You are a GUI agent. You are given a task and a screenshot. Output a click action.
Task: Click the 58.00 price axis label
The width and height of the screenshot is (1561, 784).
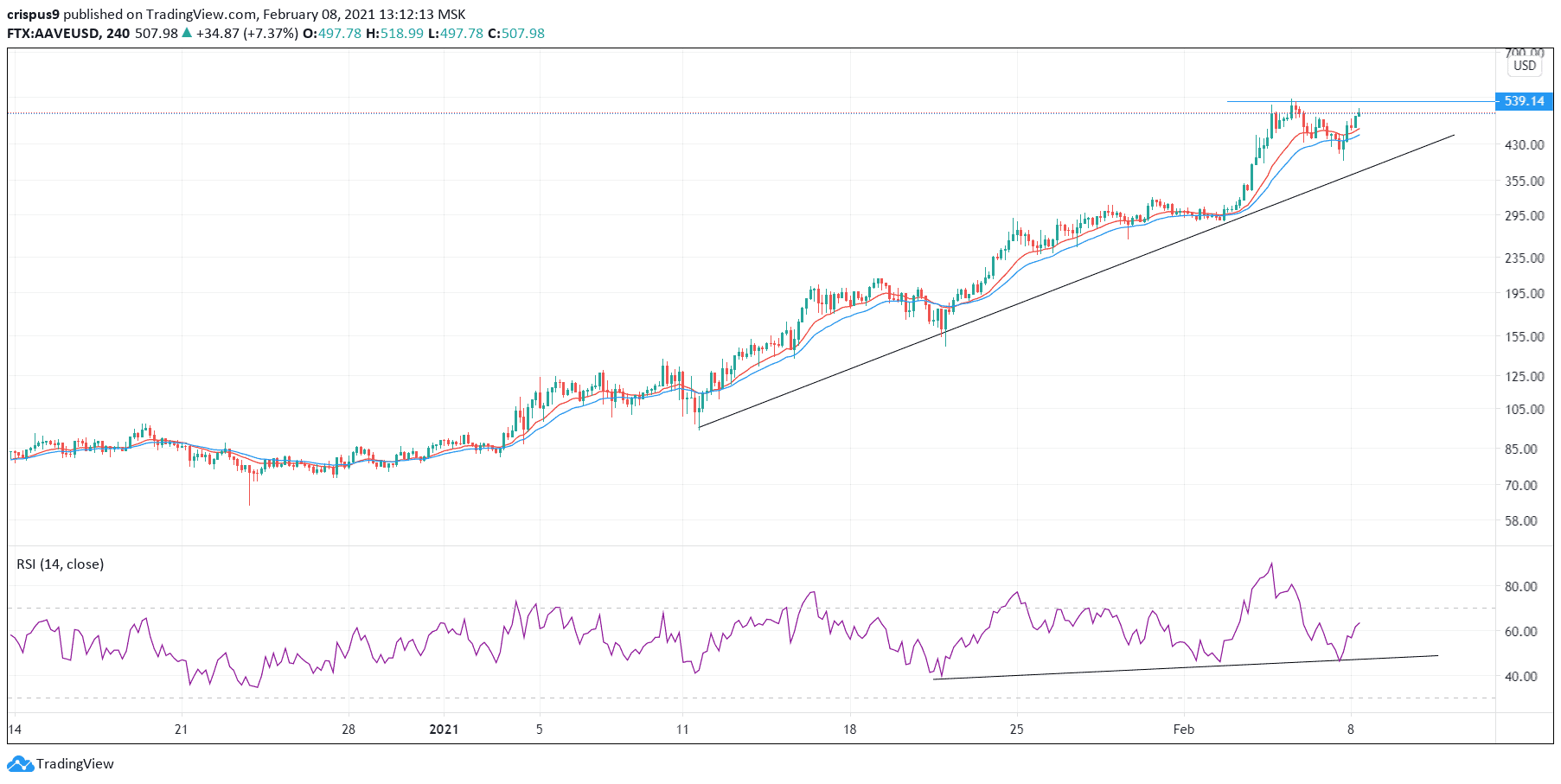(1521, 521)
